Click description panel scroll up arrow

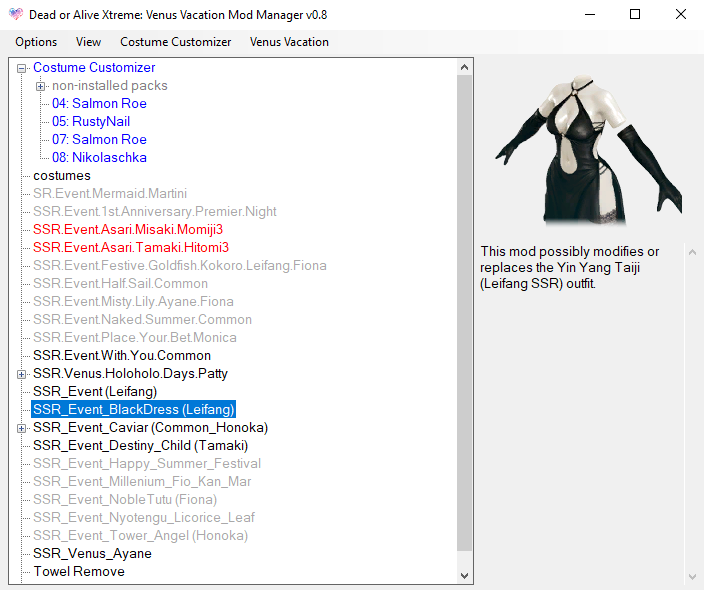click(x=692, y=252)
